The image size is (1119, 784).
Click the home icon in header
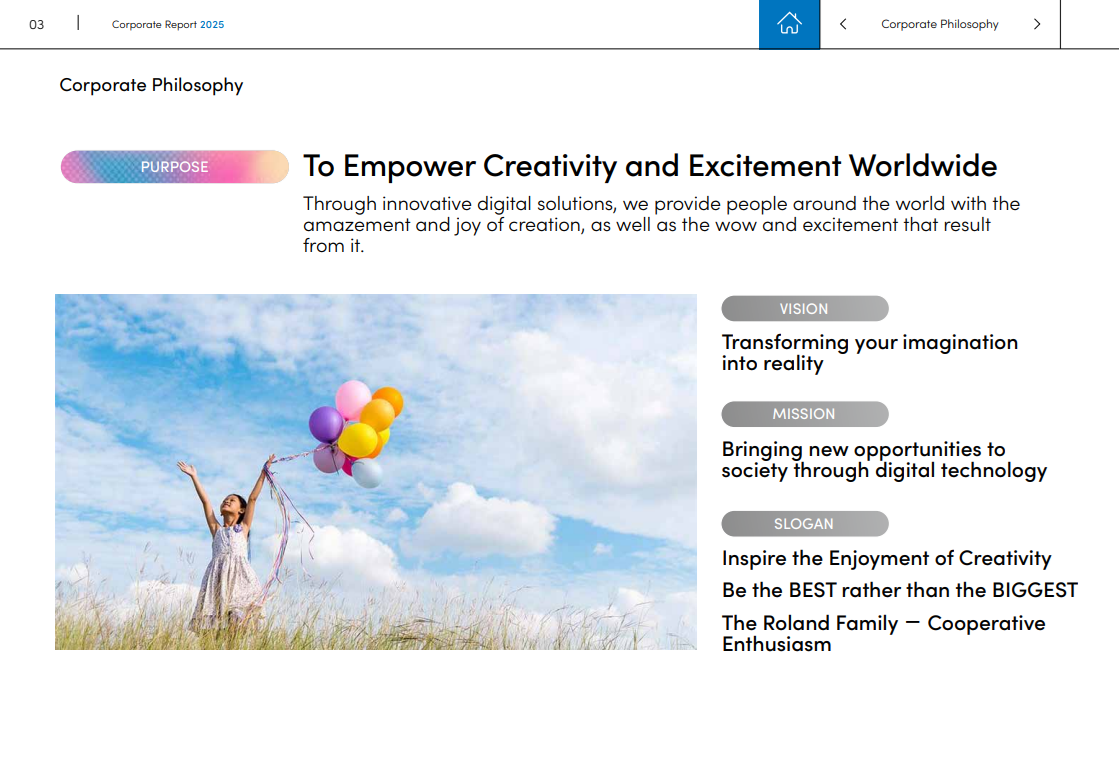[x=789, y=24]
